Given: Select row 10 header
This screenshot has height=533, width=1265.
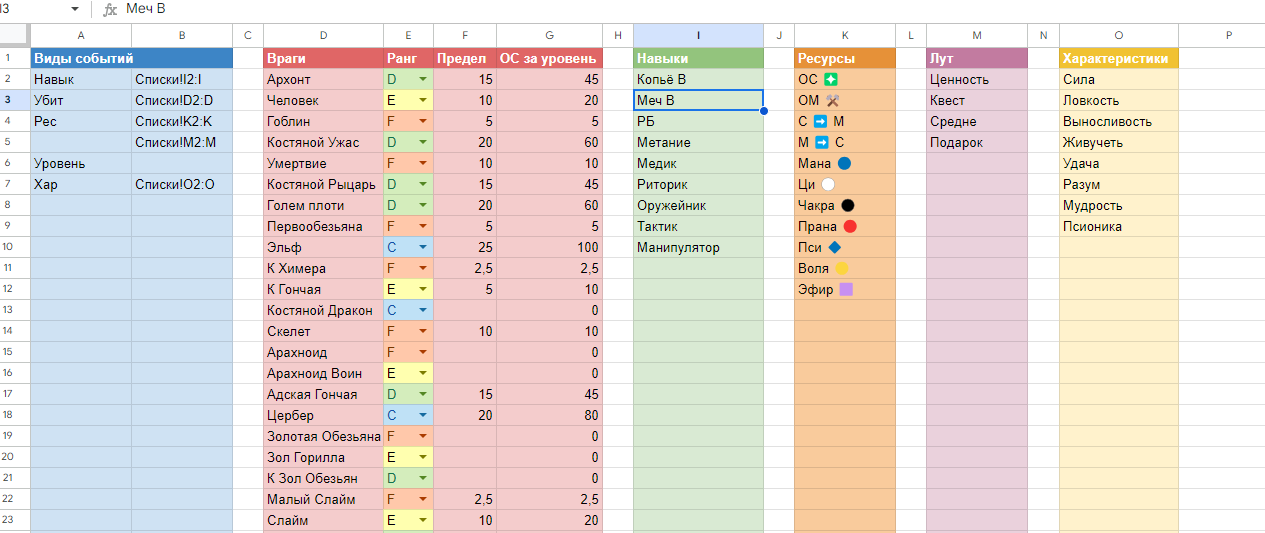Looking at the screenshot, I should click(15, 247).
